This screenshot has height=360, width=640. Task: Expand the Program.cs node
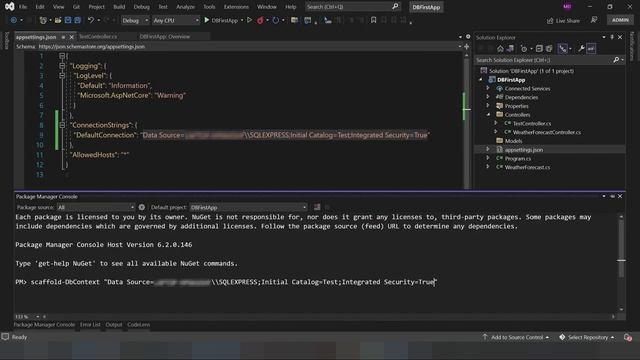488,158
